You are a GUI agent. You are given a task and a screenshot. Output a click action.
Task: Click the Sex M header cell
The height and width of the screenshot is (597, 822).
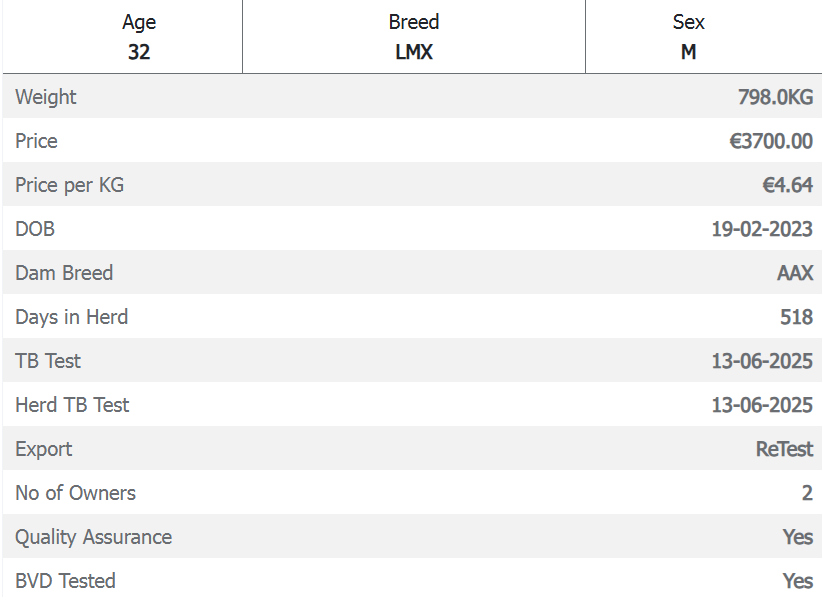(688, 37)
